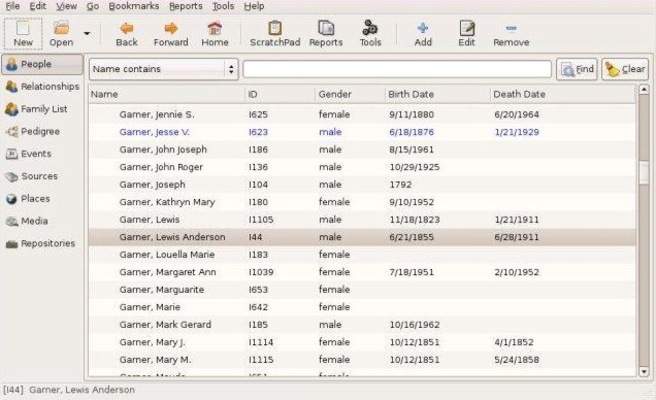Open the 'Name contains' filter dropdown

[164, 70]
